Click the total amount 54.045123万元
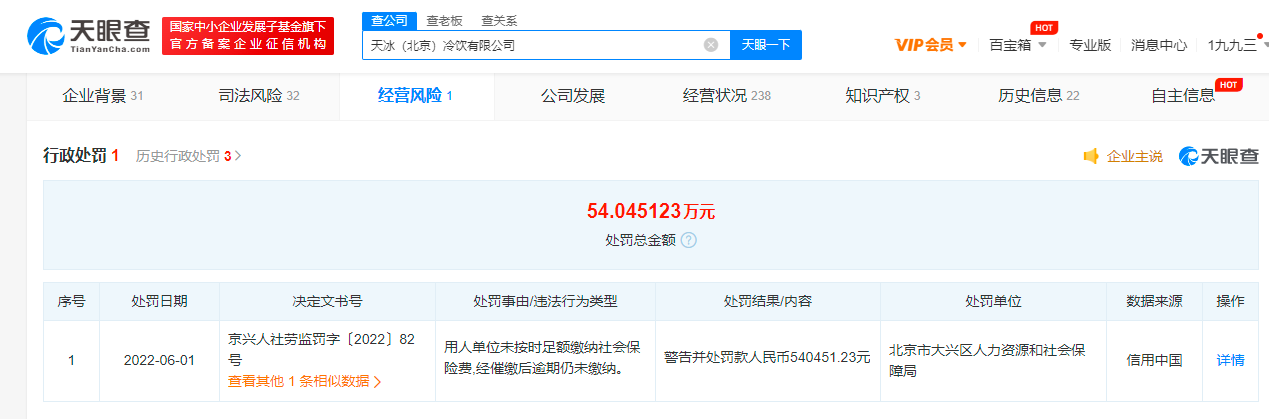1269x419 pixels. [651, 211]
